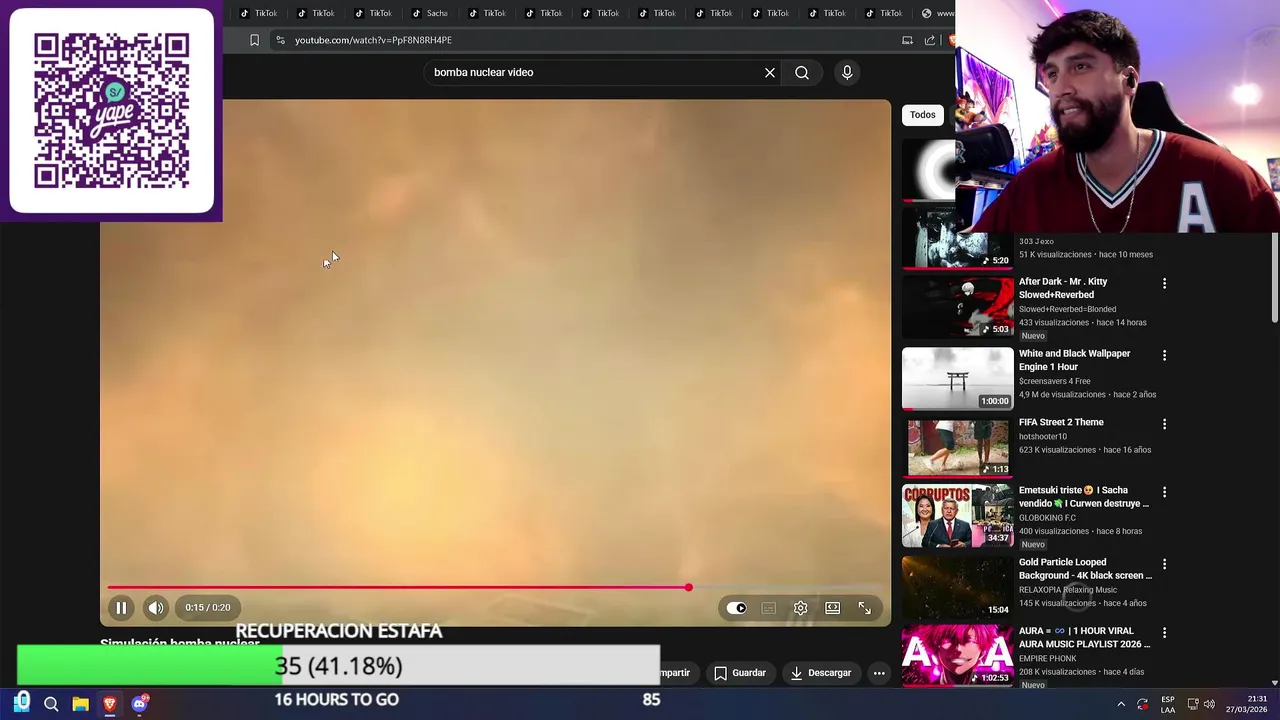The height and width of the screenshot is (720, 1280).
Task: Open the 303 Jexo video thumbnail (5:20)
Action: tap(958, 238)
